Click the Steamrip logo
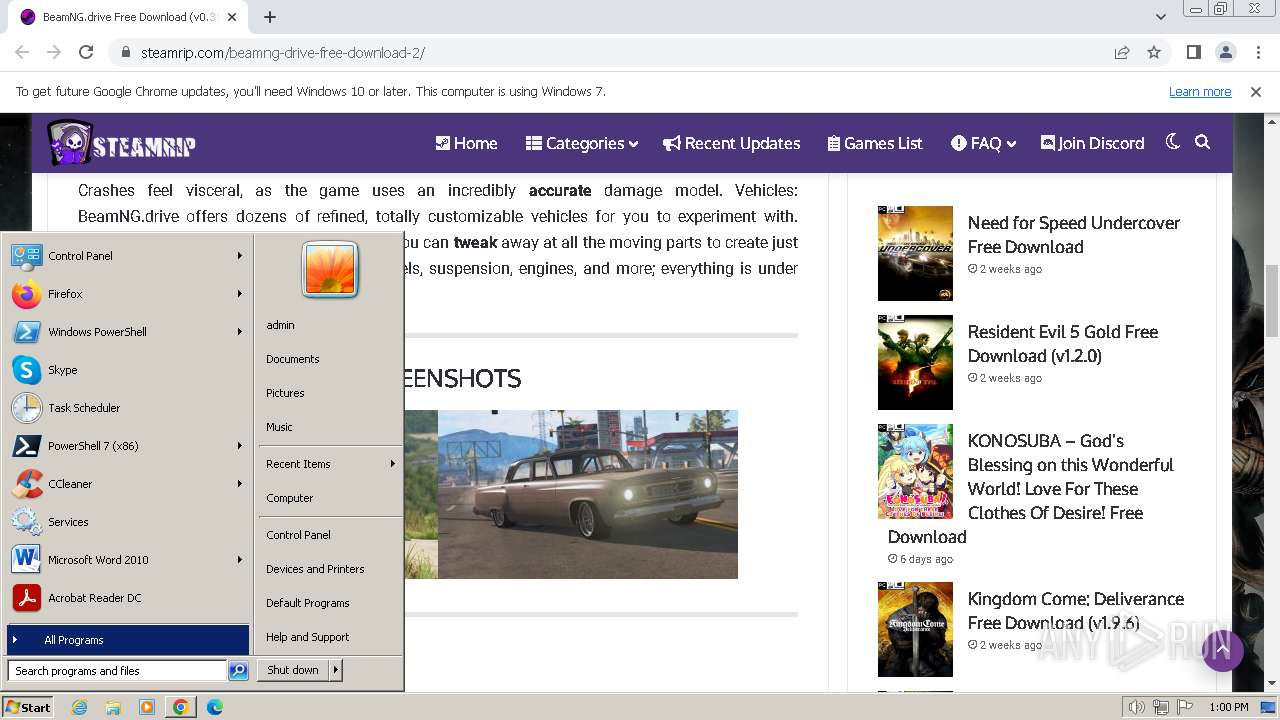The width and height of the screenshot is (1280, 720). tap(121, 143)
